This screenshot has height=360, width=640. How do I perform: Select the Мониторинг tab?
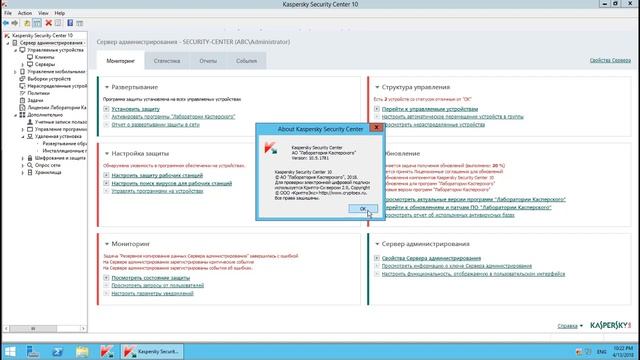[120, 61]
